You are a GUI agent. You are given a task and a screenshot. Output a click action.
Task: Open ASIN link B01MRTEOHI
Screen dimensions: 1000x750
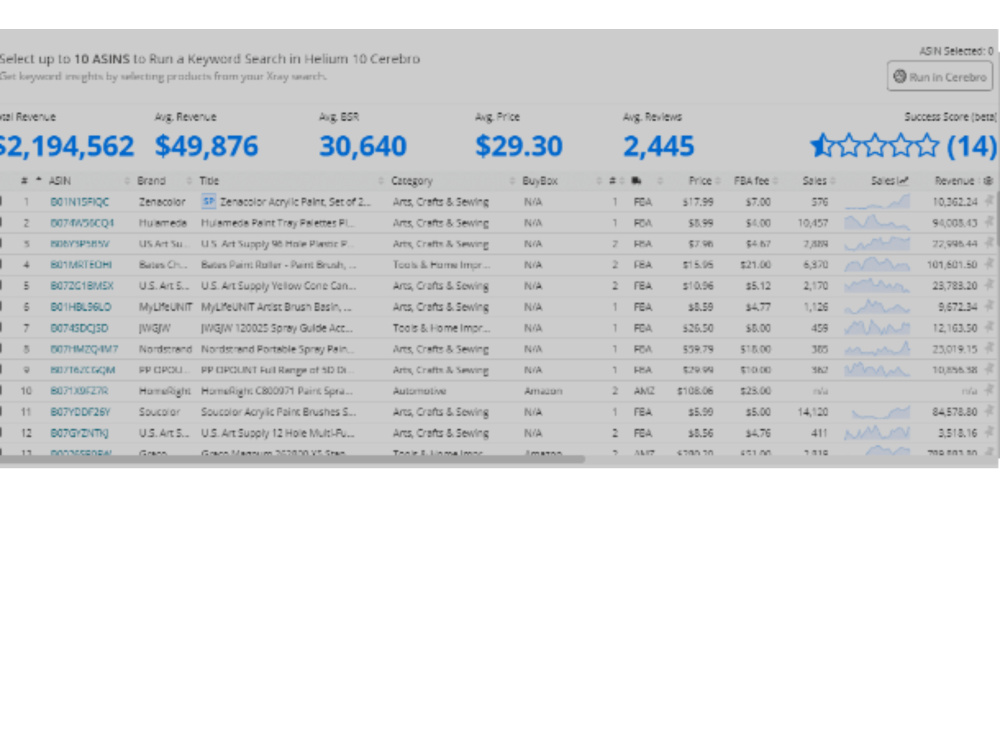point(81,265)
